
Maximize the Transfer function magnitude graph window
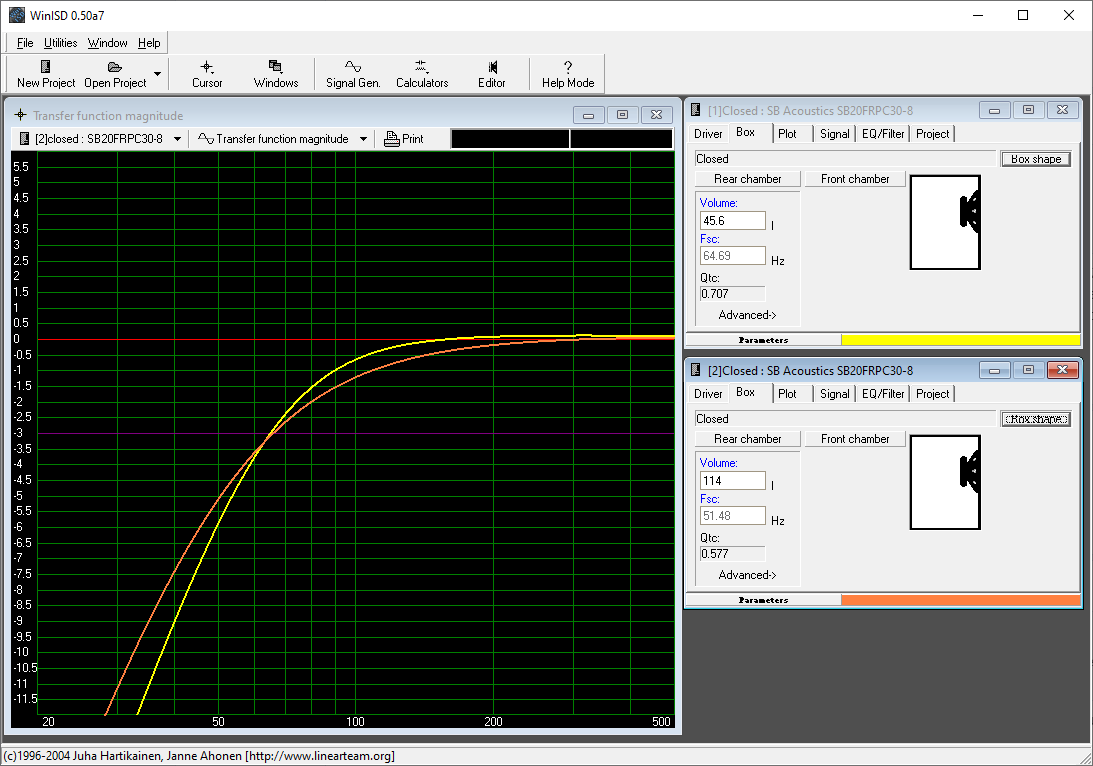622,115
